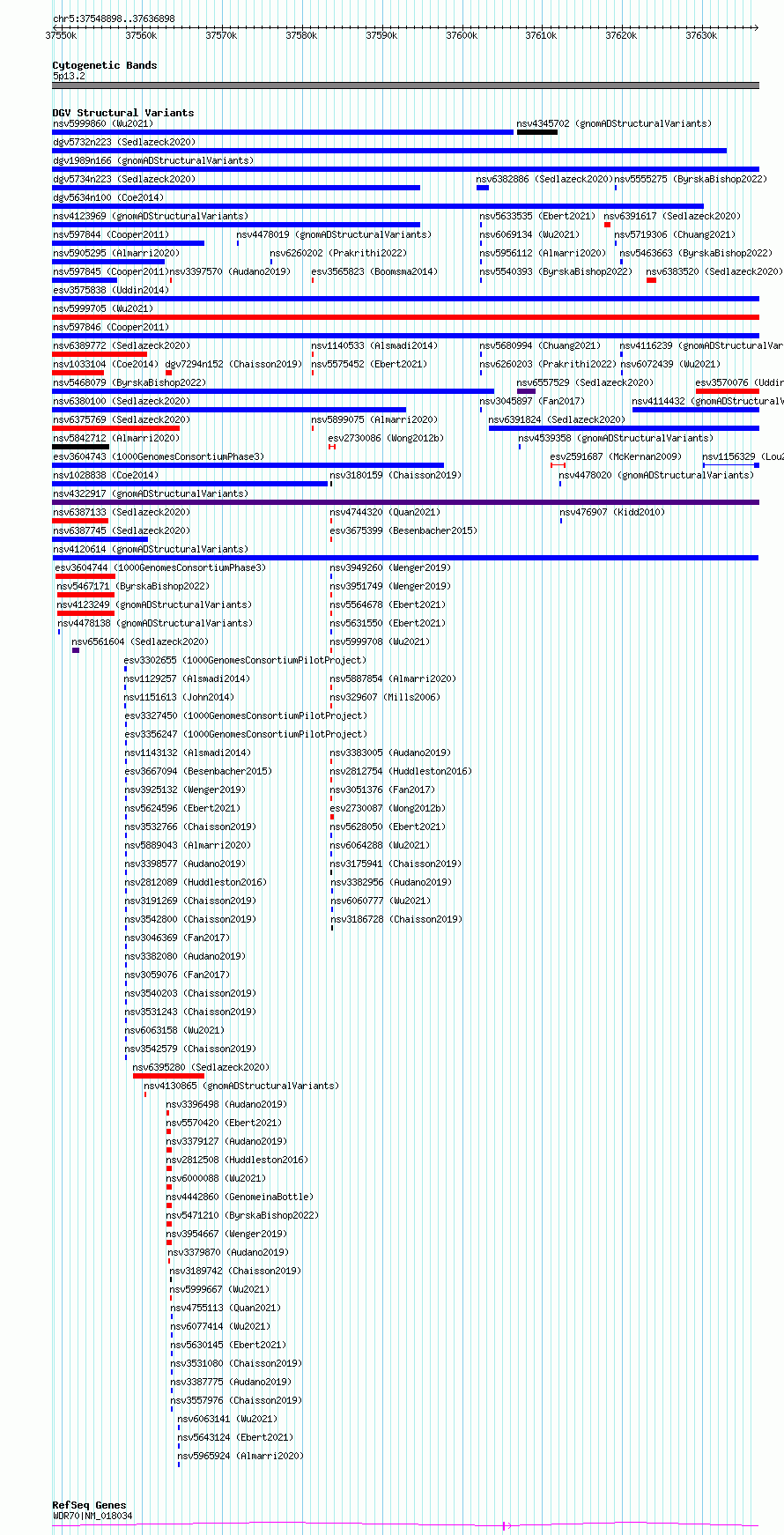Open dgv1989n166 gnomADStructuralVariants entry
784x1535 pixels.
153,161
